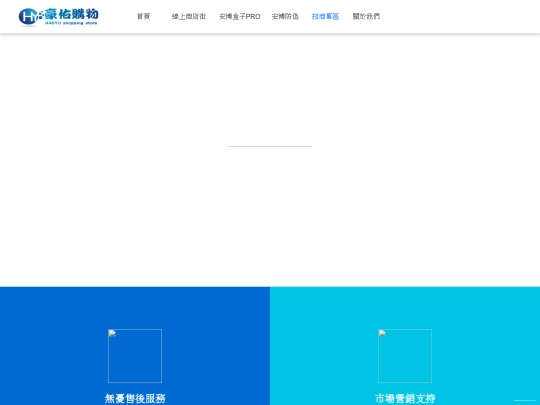Select the 市場營銷支持 heading text
Image resolution: width=540 pixels, height=405 pixels.
point(405,398)
